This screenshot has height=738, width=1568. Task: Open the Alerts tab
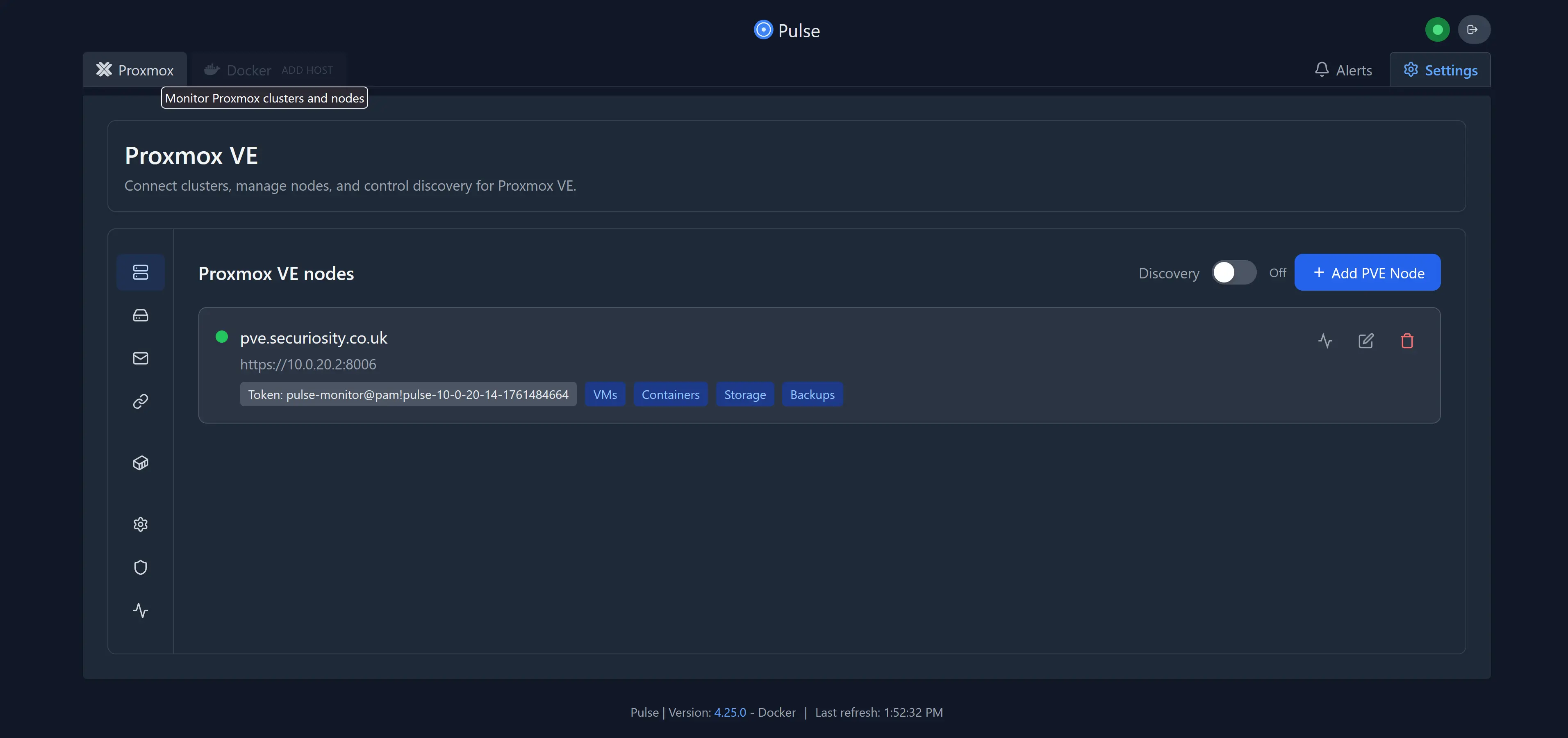point(1343,70)
